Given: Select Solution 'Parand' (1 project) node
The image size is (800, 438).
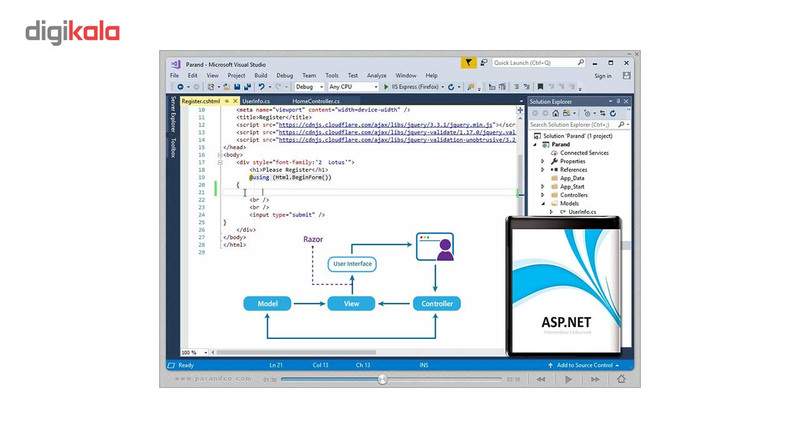Looking at the screenshot, I should click(573, 136).
